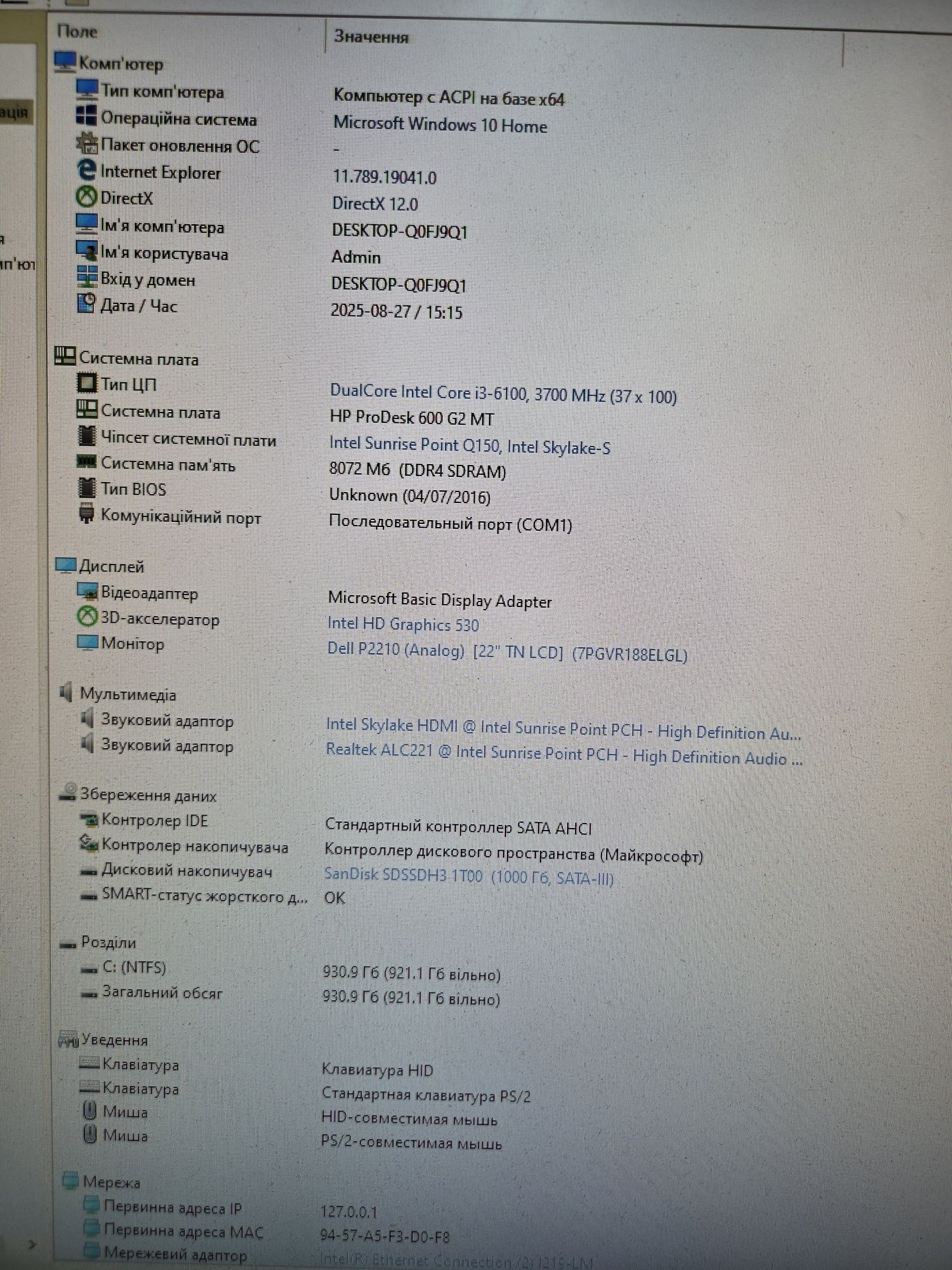Click the value DirectX 12.0
Image resolution: width=952 pixels, height=1270 pixels.
coord(375,203)
